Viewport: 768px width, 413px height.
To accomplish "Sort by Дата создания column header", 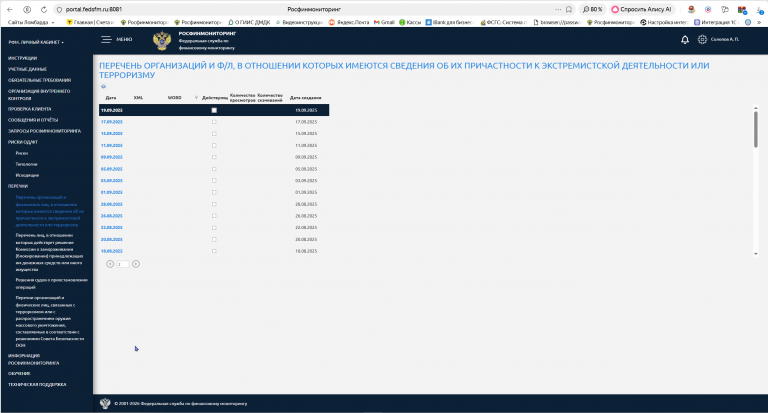I will click(x=305, y=98).
